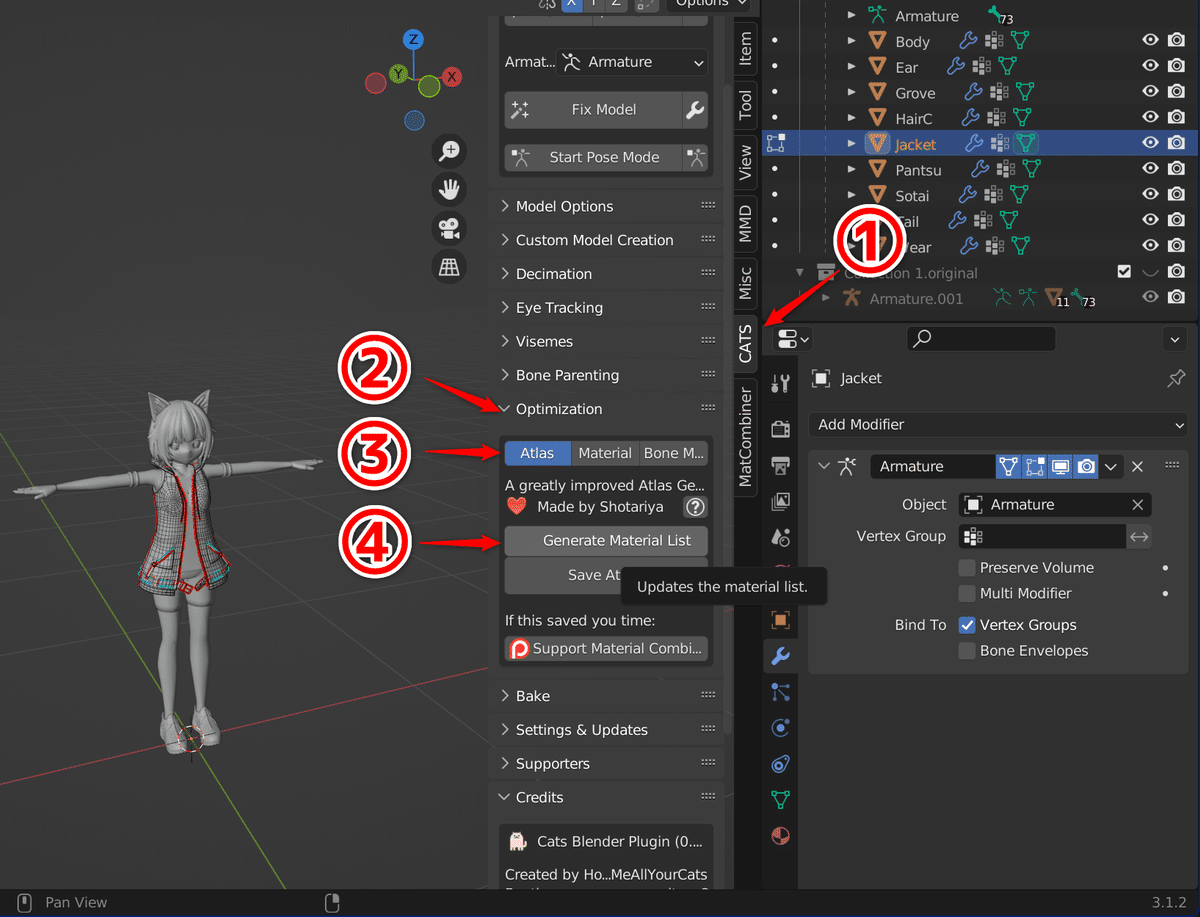Open the Armature selection dropdown
The height and width of the screenshot is (917, 1200).
point(632,62)
